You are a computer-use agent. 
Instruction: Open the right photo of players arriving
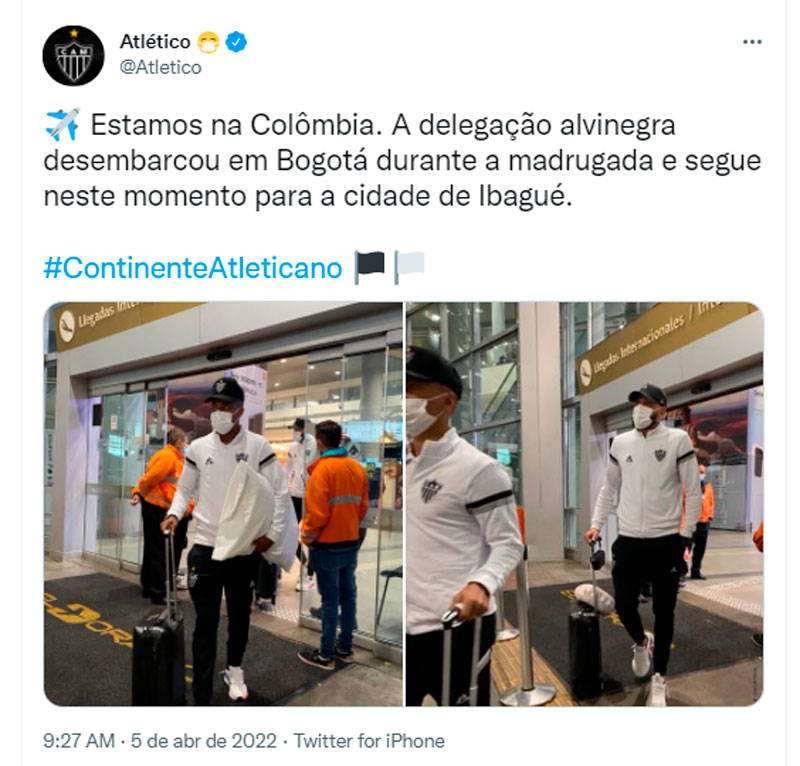pos(585,504)
